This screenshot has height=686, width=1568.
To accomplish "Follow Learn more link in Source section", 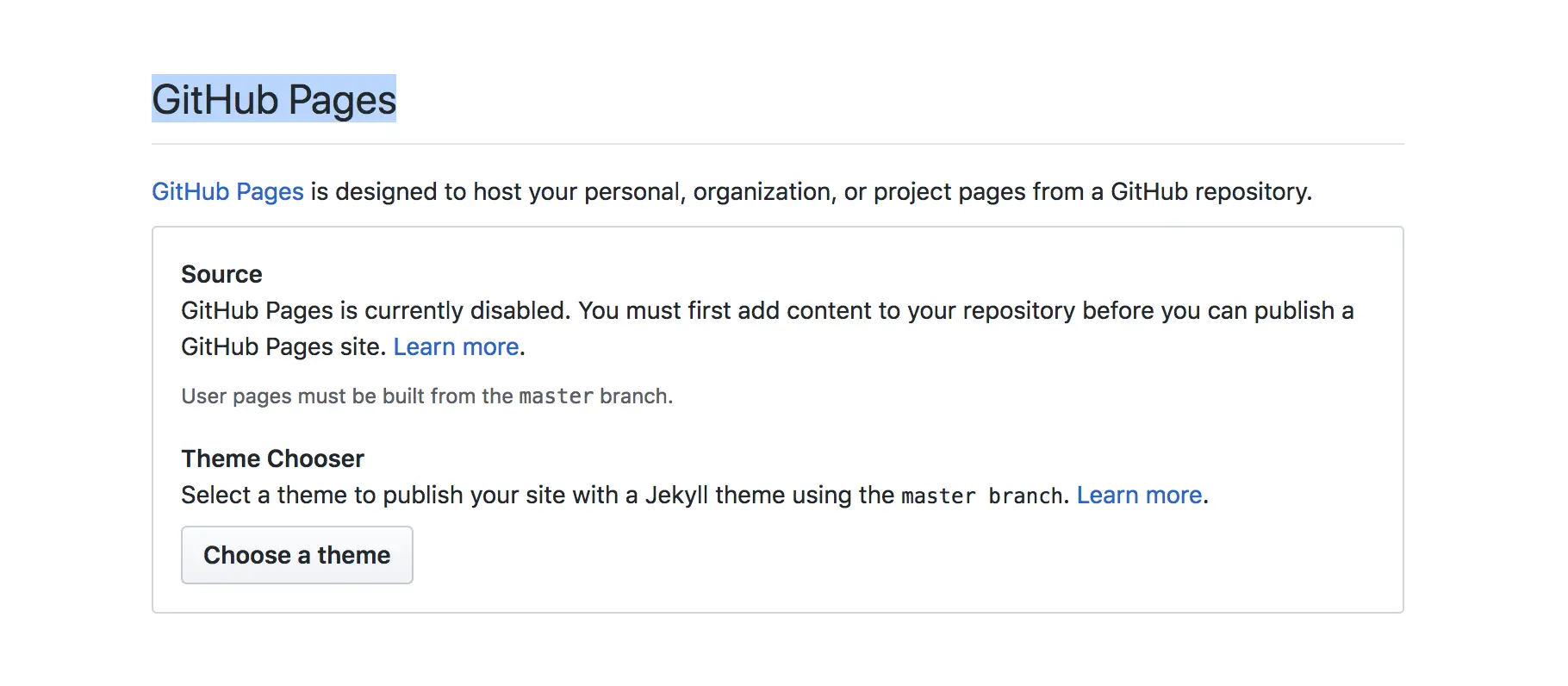I will (456, 346).
